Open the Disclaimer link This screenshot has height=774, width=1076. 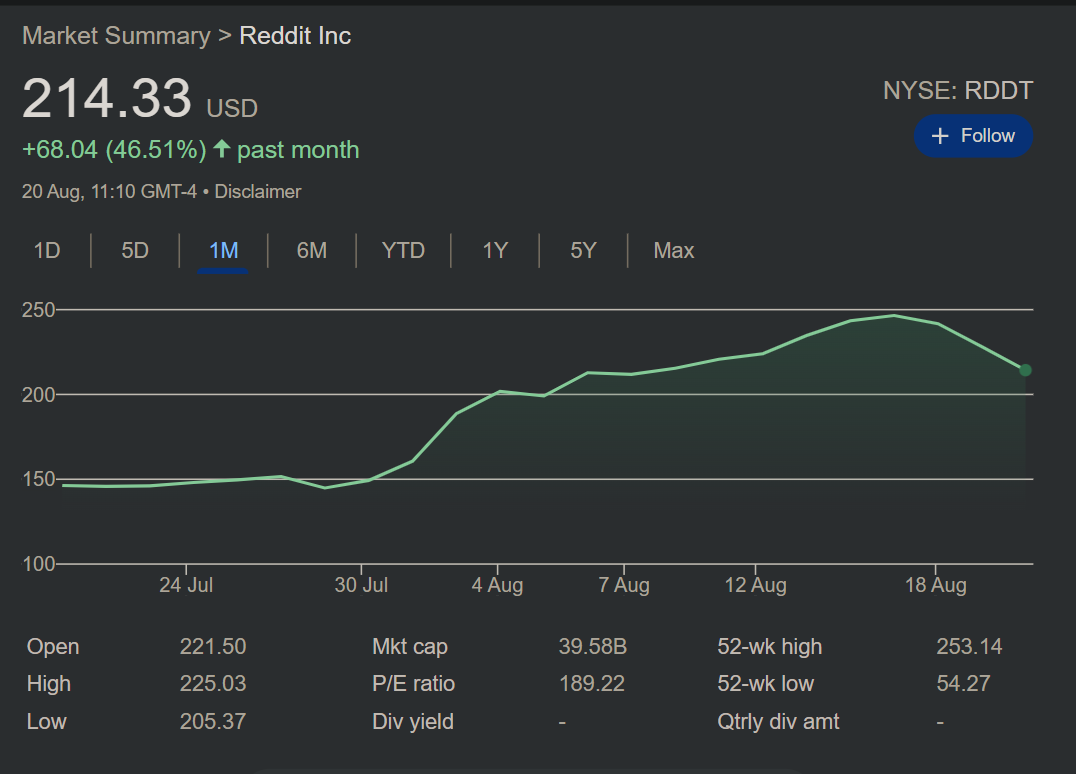tap(258, 191)
